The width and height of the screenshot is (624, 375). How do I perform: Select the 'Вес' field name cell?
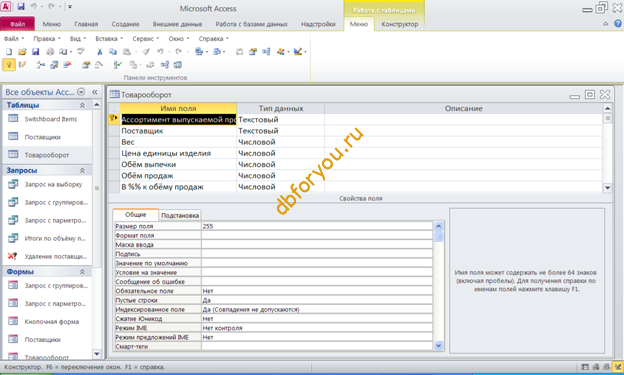[178, 142]
